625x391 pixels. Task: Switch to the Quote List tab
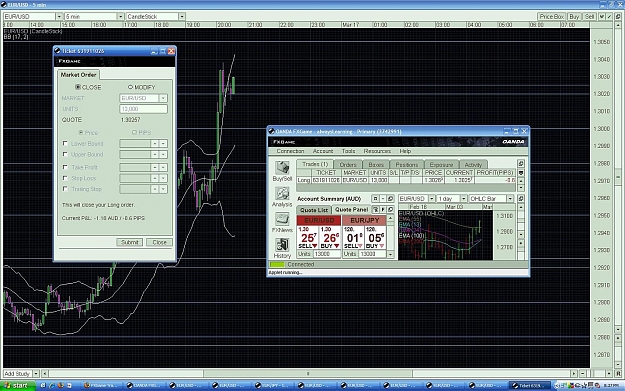click(x=314, y=210)
